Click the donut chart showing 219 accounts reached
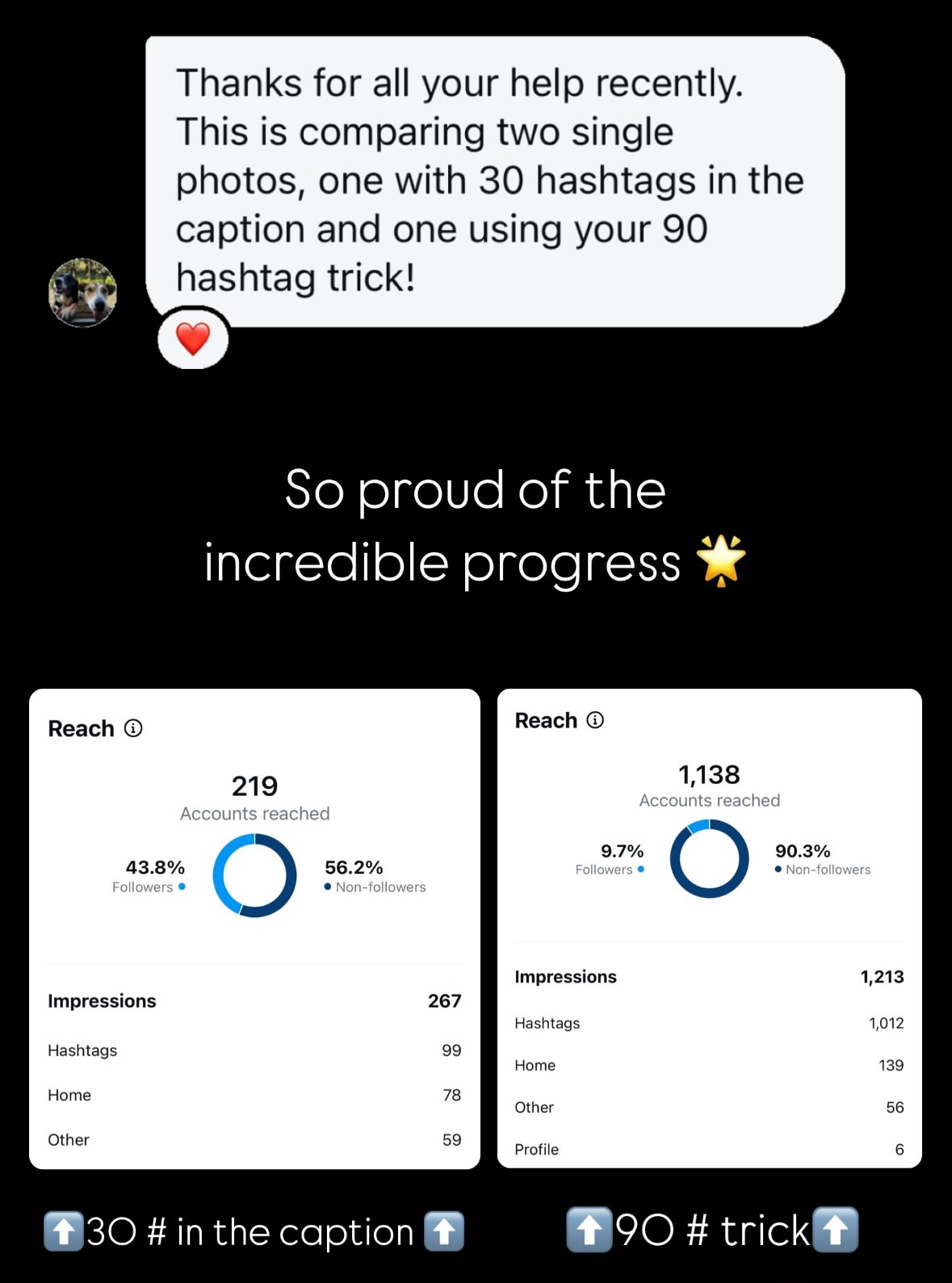Screen dimensions: 952x1283 254,875
